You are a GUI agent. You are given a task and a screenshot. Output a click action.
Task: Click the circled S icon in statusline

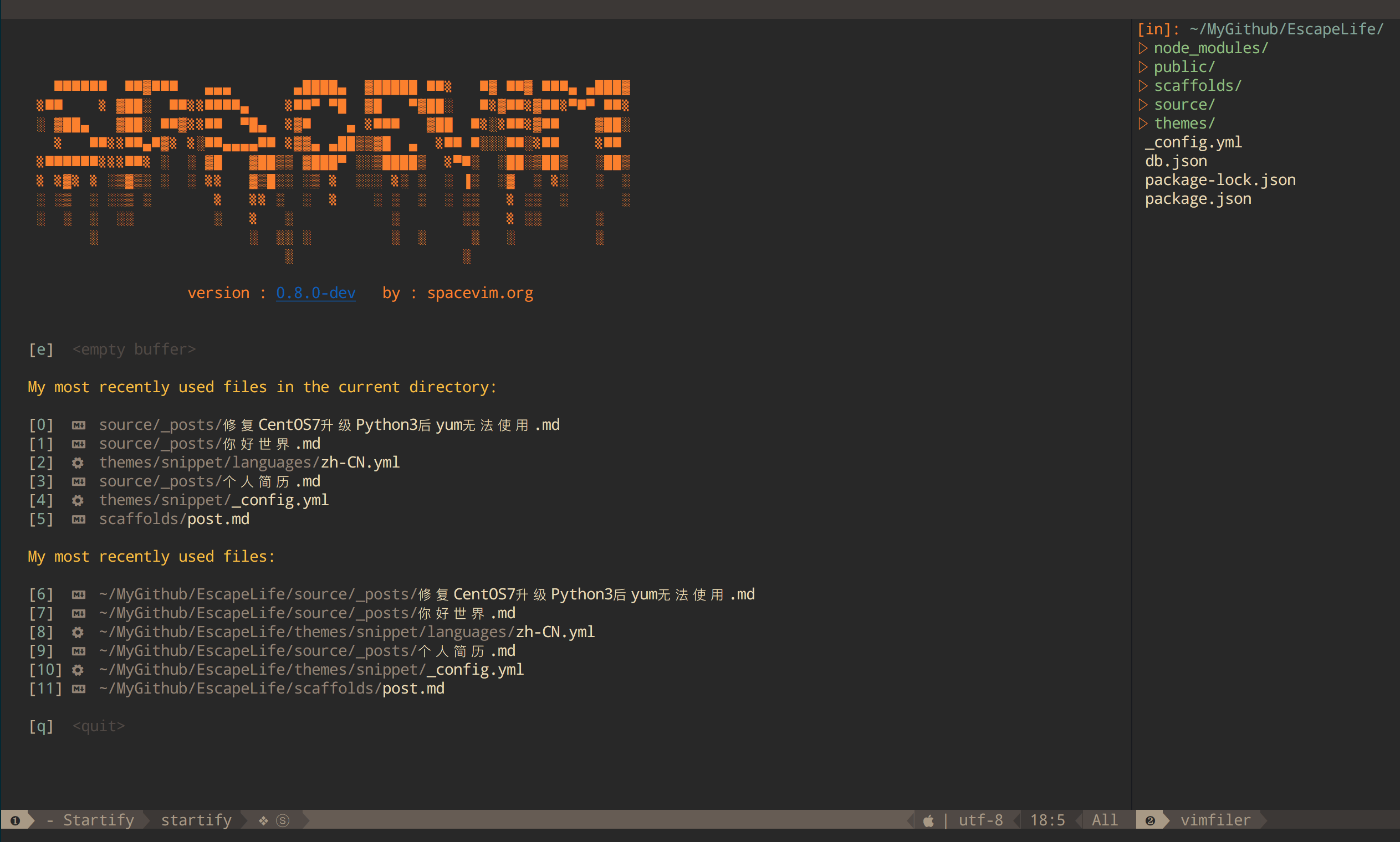(x=283, y=820)
